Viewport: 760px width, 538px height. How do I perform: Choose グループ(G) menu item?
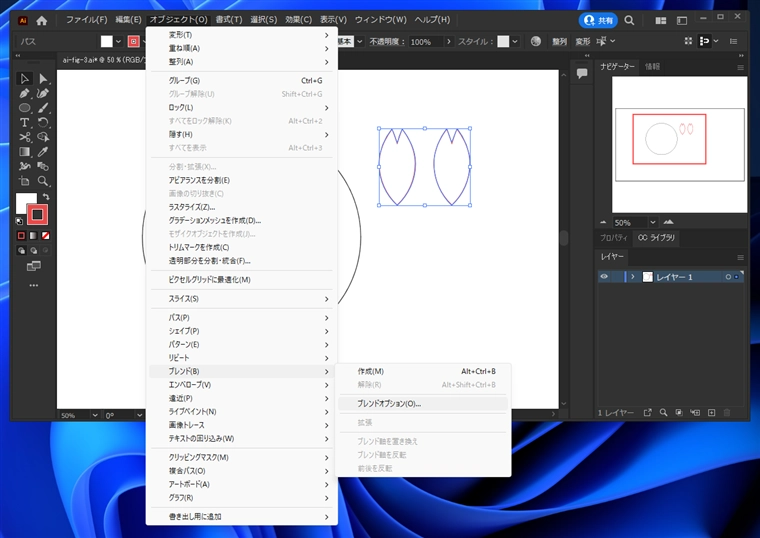coord(241,80)
